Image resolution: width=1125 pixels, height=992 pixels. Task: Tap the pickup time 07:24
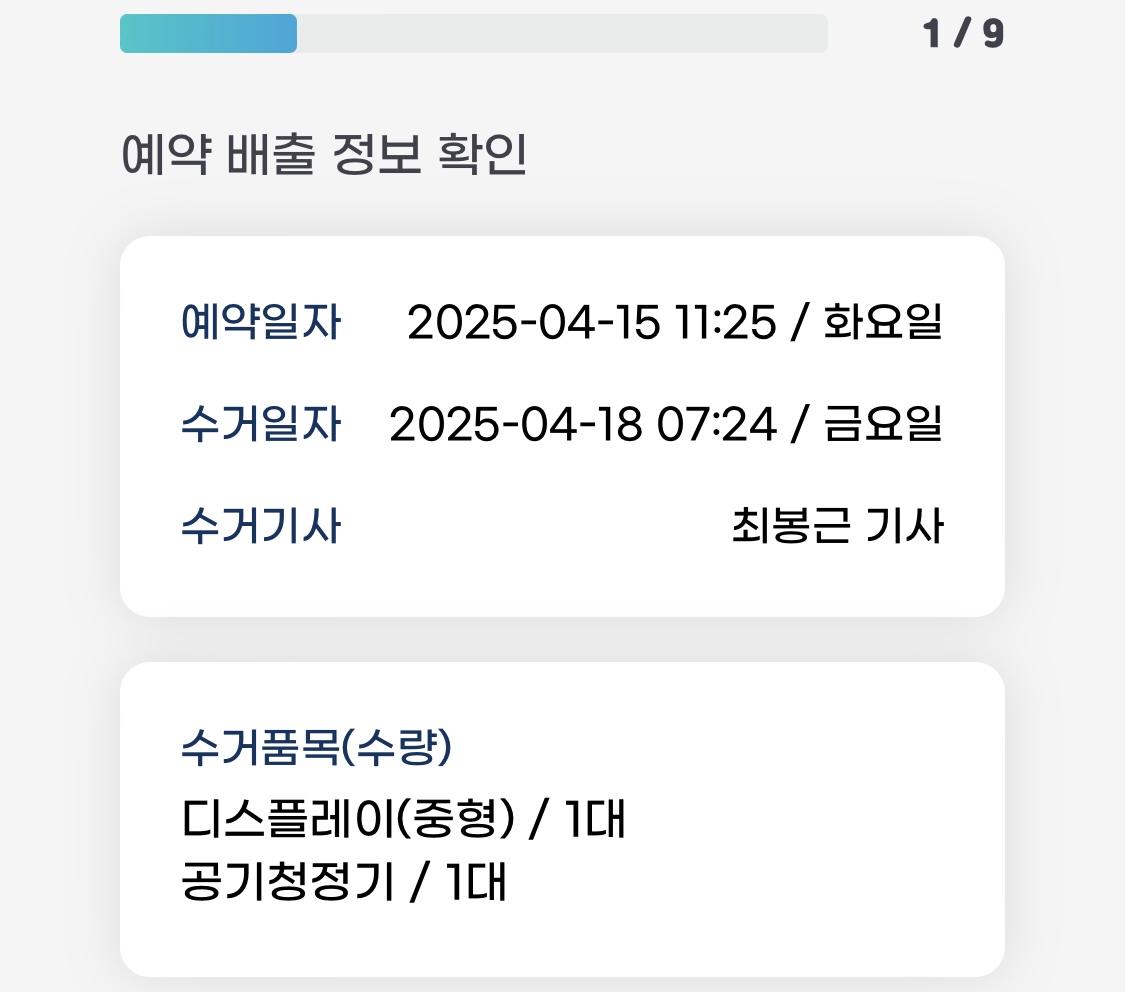[x=717, y=426]
